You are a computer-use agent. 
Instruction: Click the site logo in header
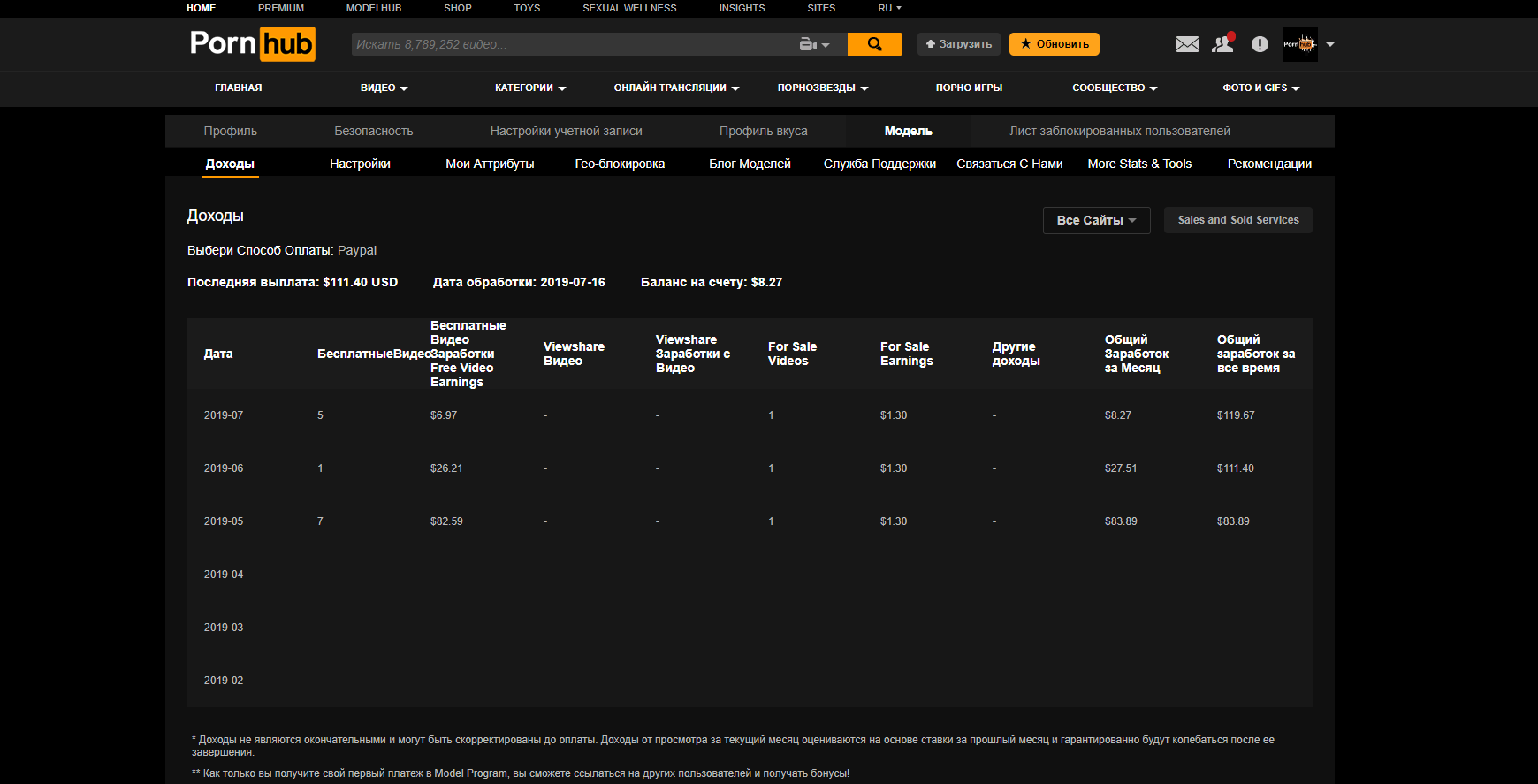tap(252, 43)
